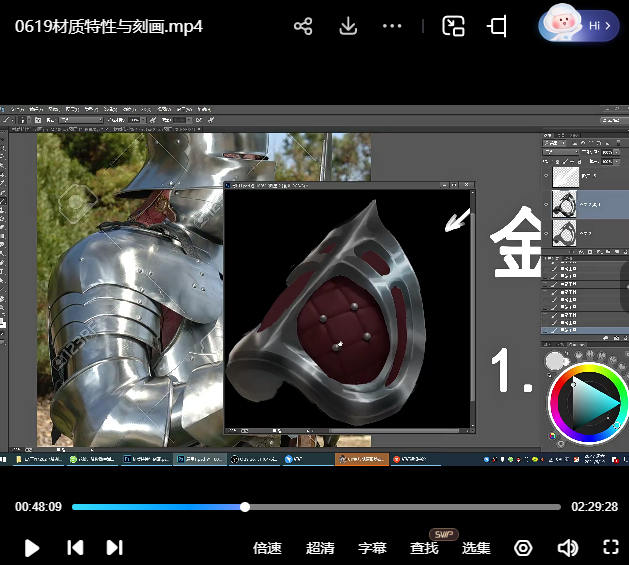Skip to the next video
Viewport: 629px width, 565px height.
115,547
